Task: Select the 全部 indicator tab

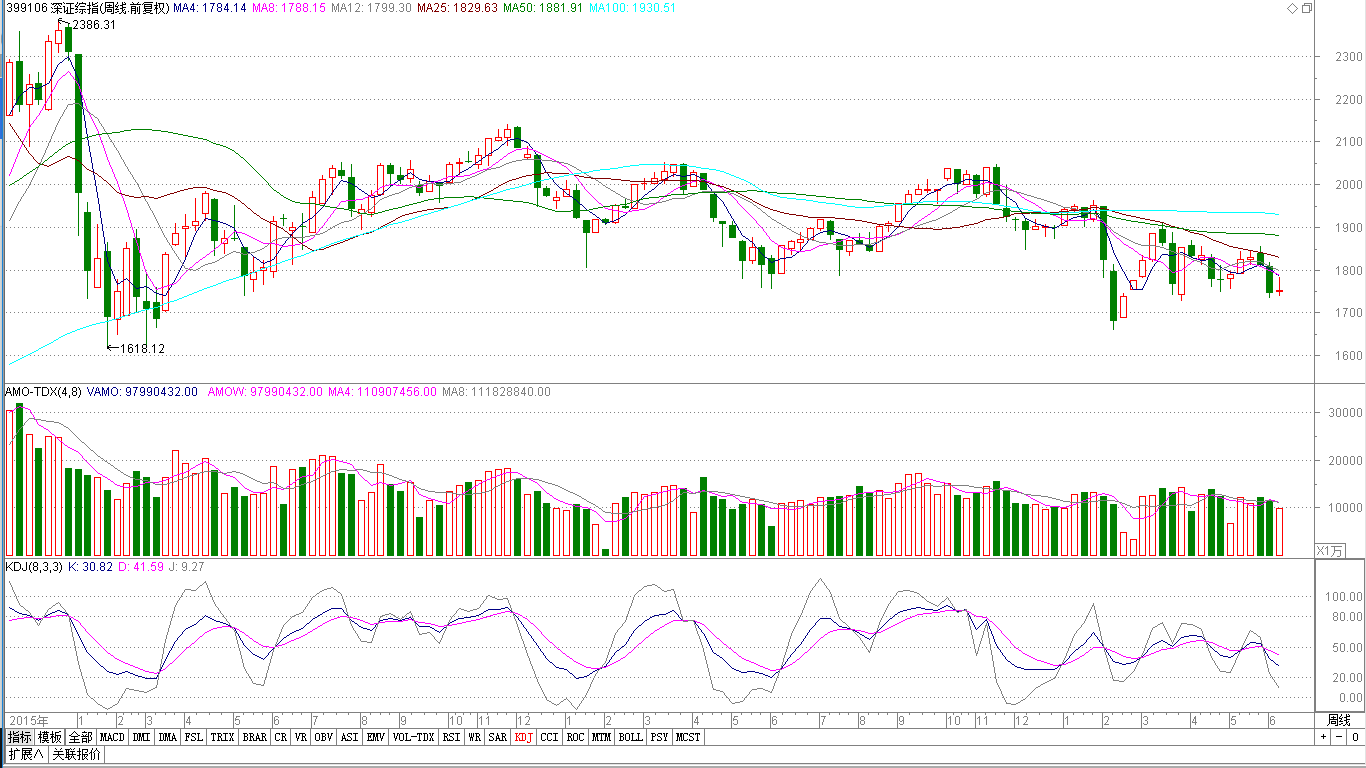Action: [x=81, y=737]
